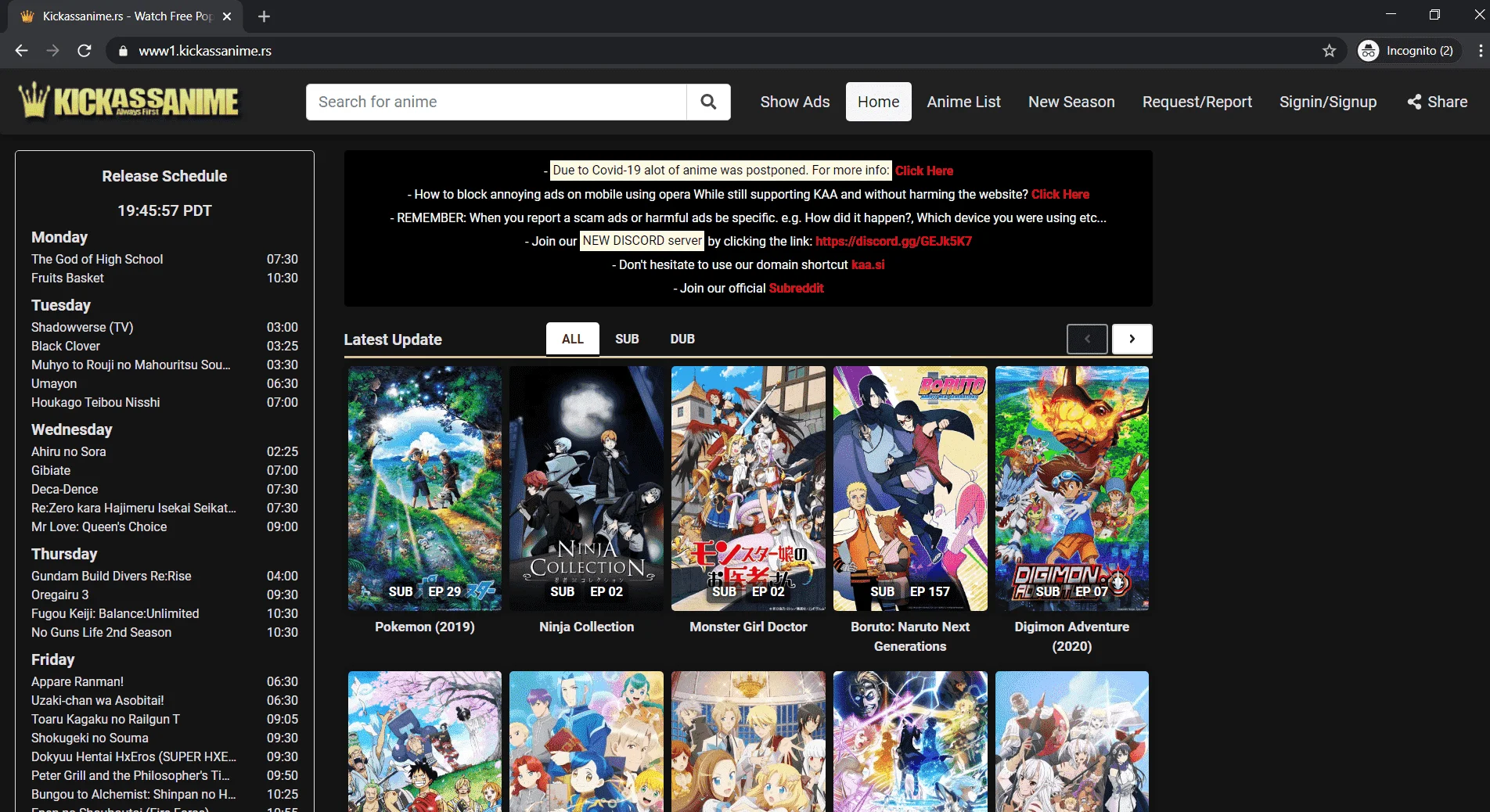
Task: Show next latest updates with right chevron
Action: 1132,339
